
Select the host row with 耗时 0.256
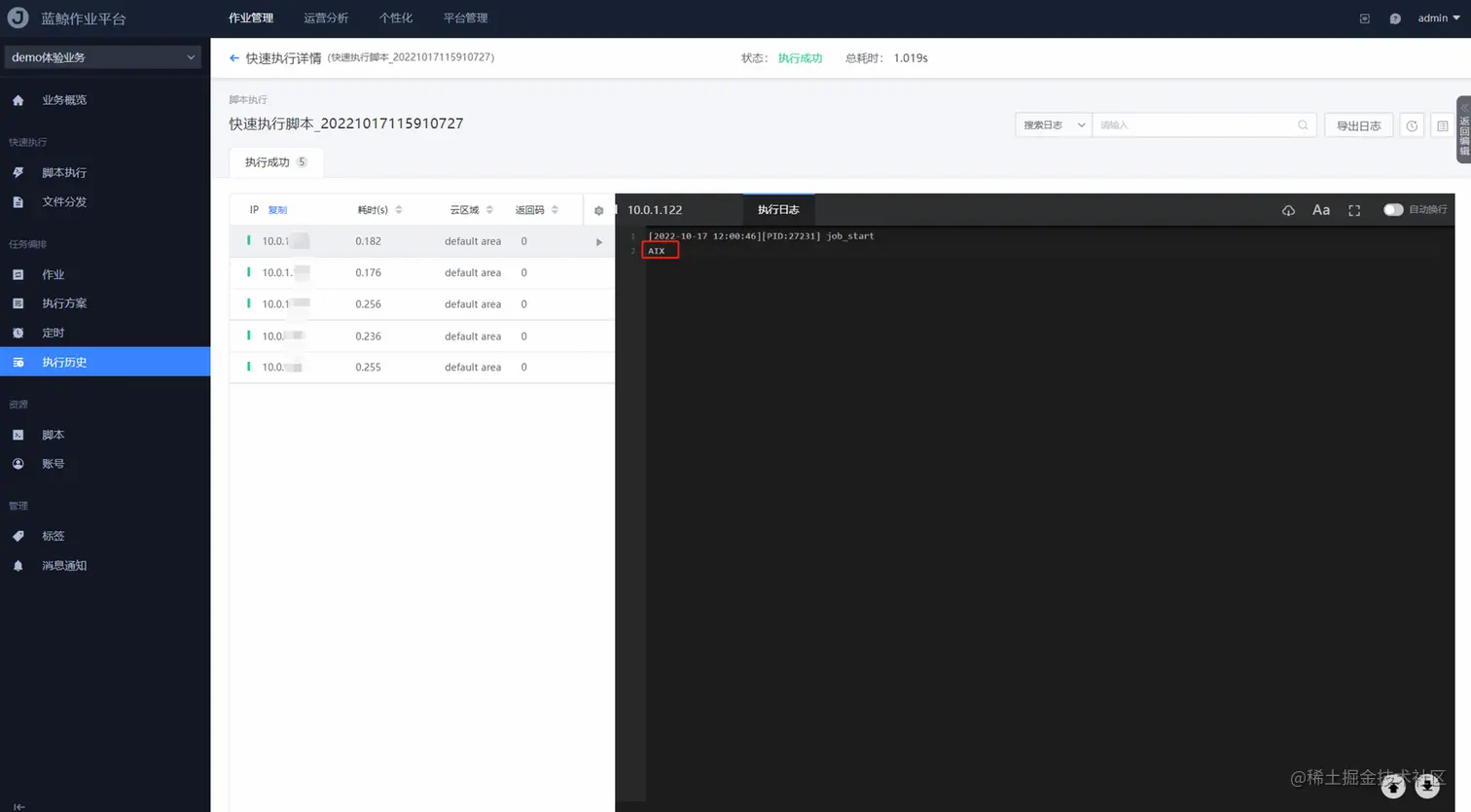(421, 304)
